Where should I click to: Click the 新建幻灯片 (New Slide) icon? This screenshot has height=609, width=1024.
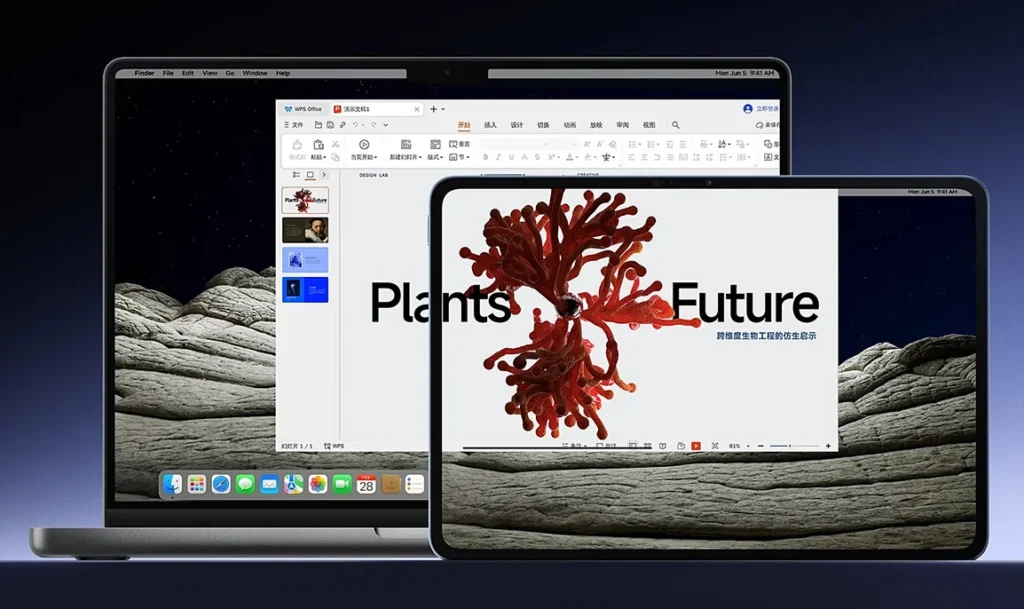tap(406, 144)
